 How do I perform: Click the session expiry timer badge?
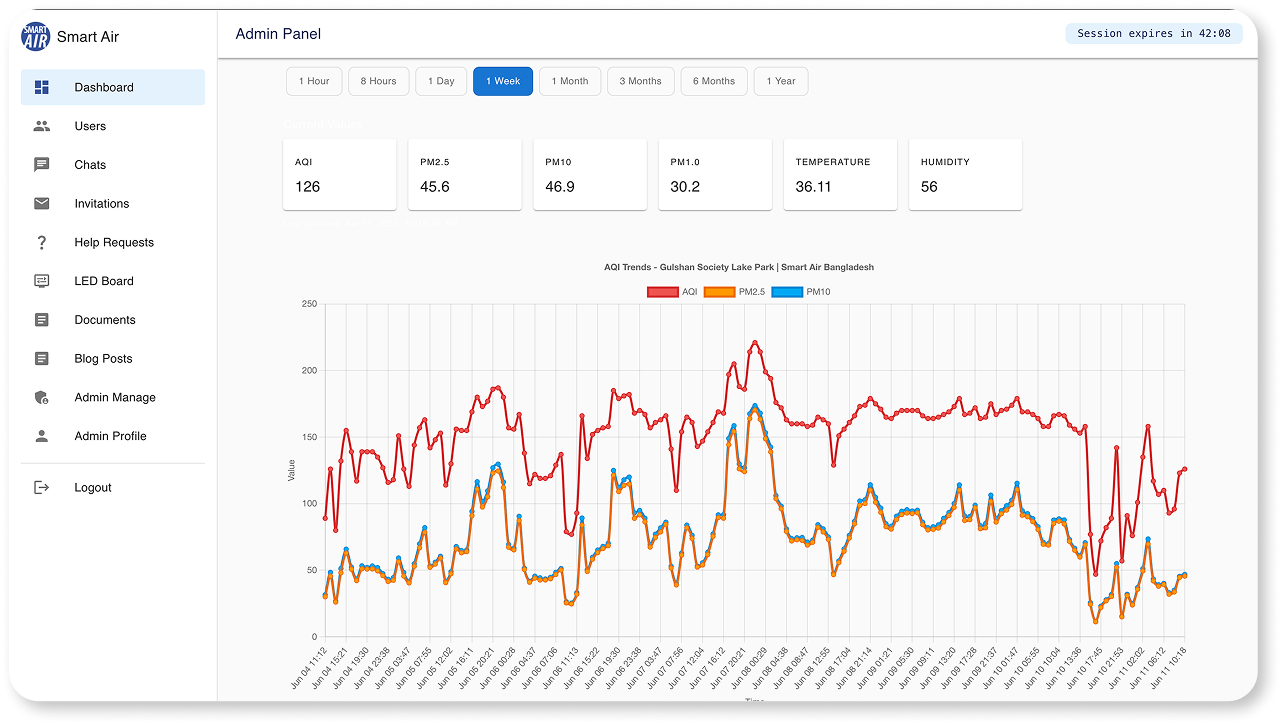tap(1154, 34)
